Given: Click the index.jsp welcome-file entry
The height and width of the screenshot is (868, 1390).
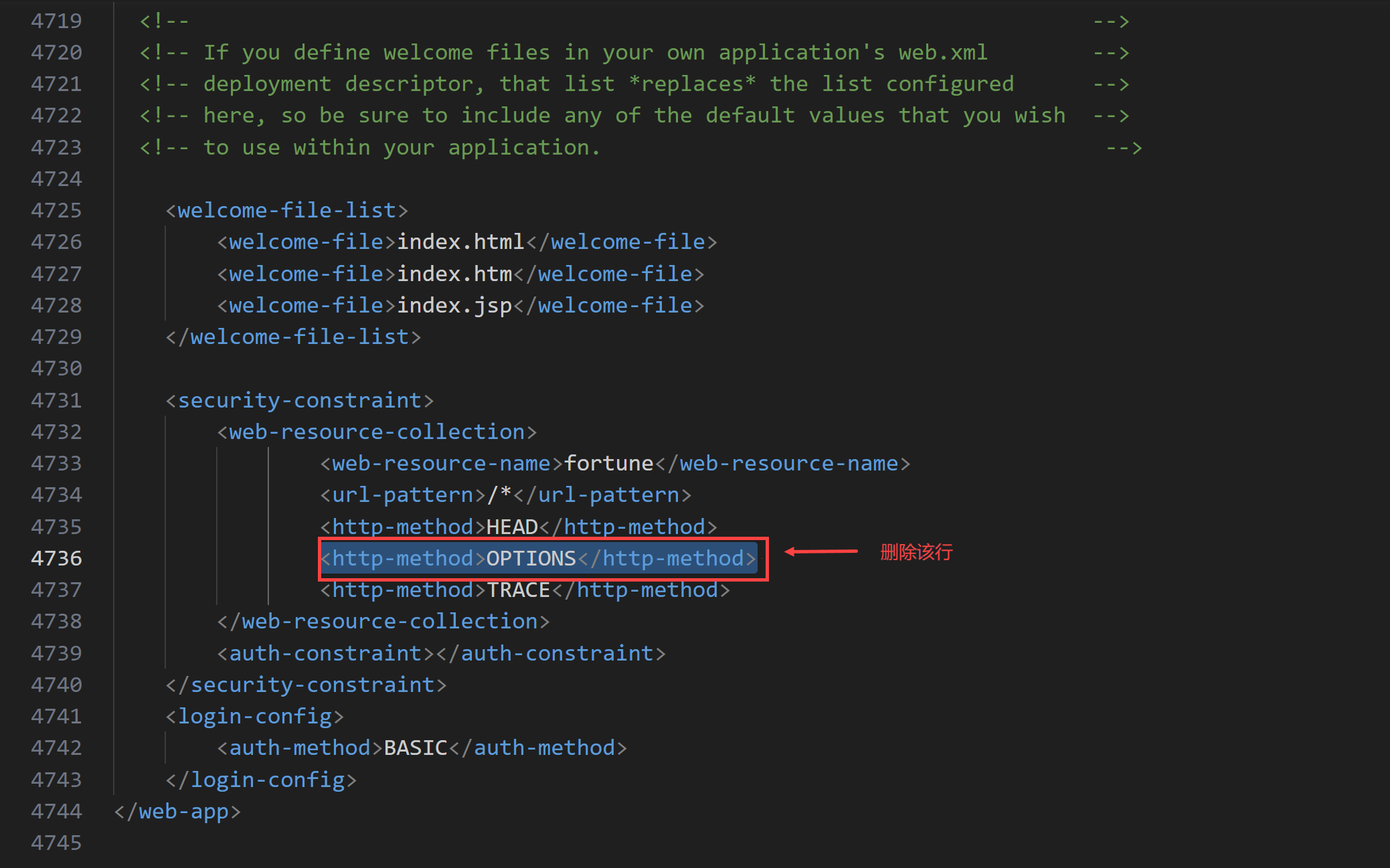Looking at the screenshot, I should (x=454, y=305).
